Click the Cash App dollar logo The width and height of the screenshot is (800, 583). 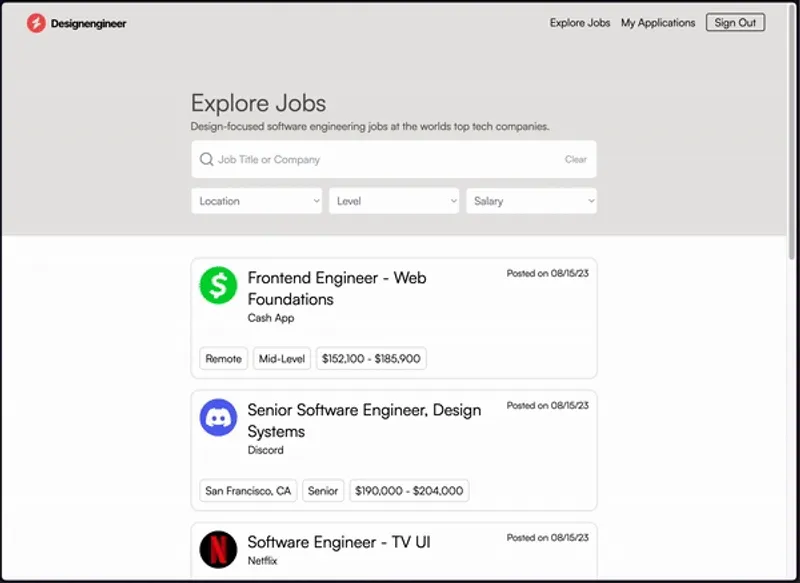tap(218, 285)
